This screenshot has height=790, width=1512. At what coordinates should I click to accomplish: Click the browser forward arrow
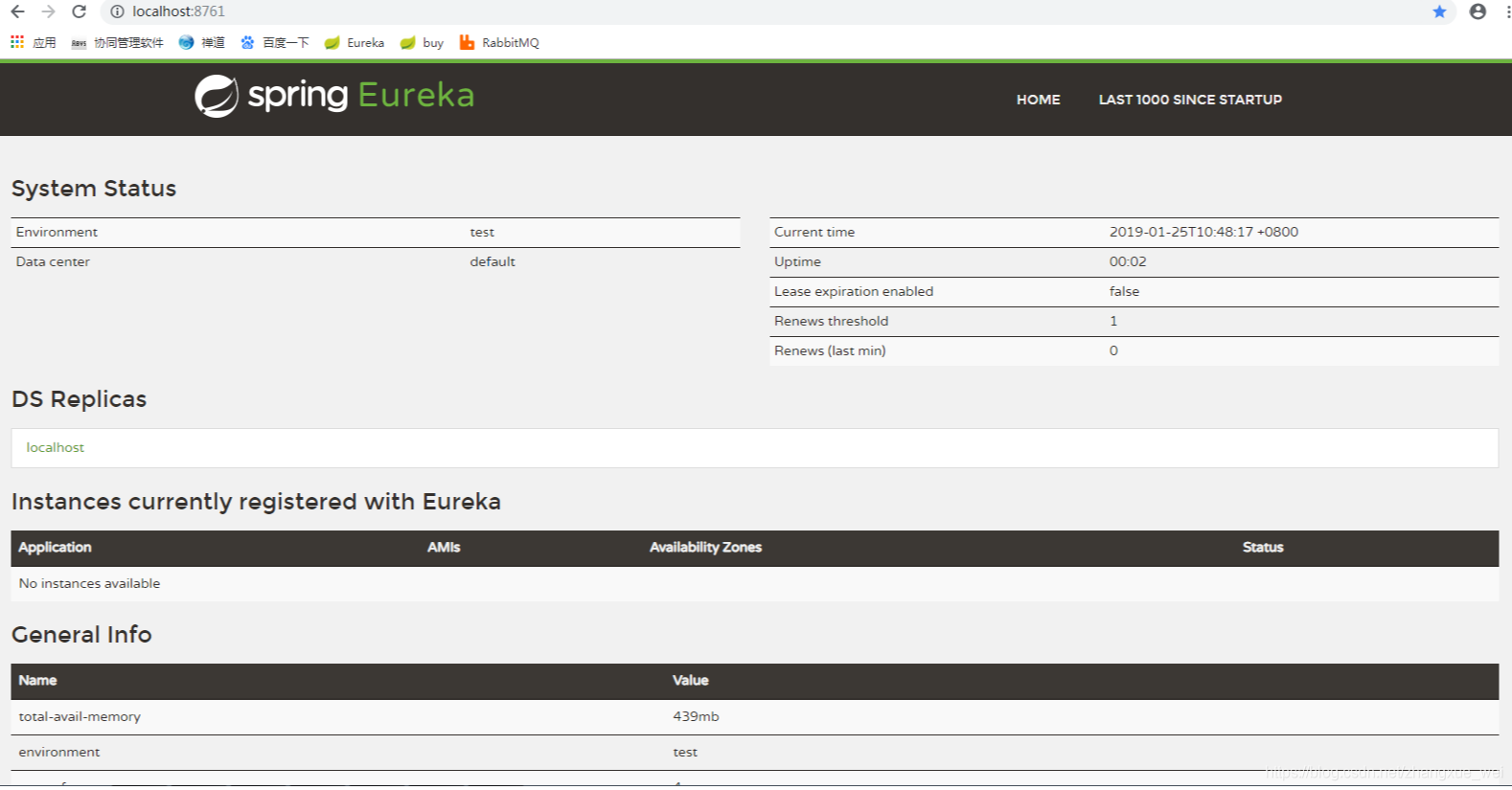(49, 11)
